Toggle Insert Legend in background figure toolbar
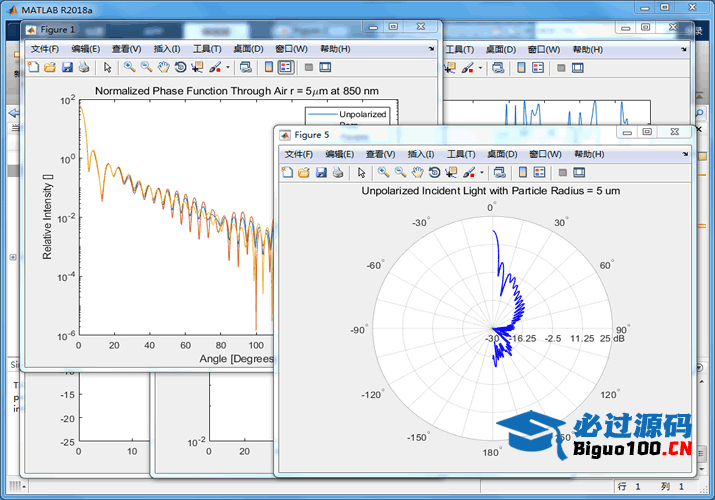 538,68
